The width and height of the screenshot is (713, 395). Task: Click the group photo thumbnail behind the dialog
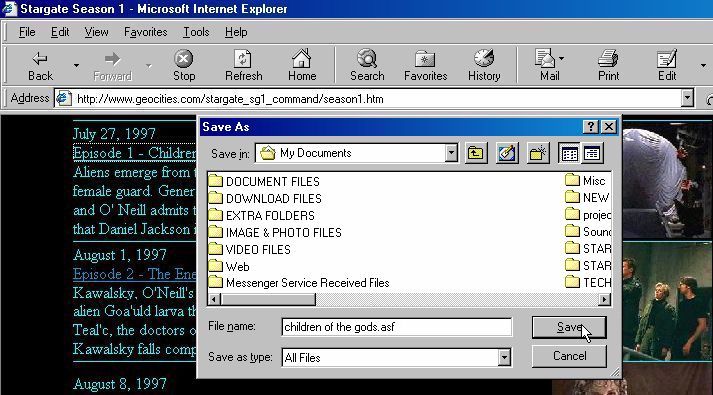coord(667,302)
